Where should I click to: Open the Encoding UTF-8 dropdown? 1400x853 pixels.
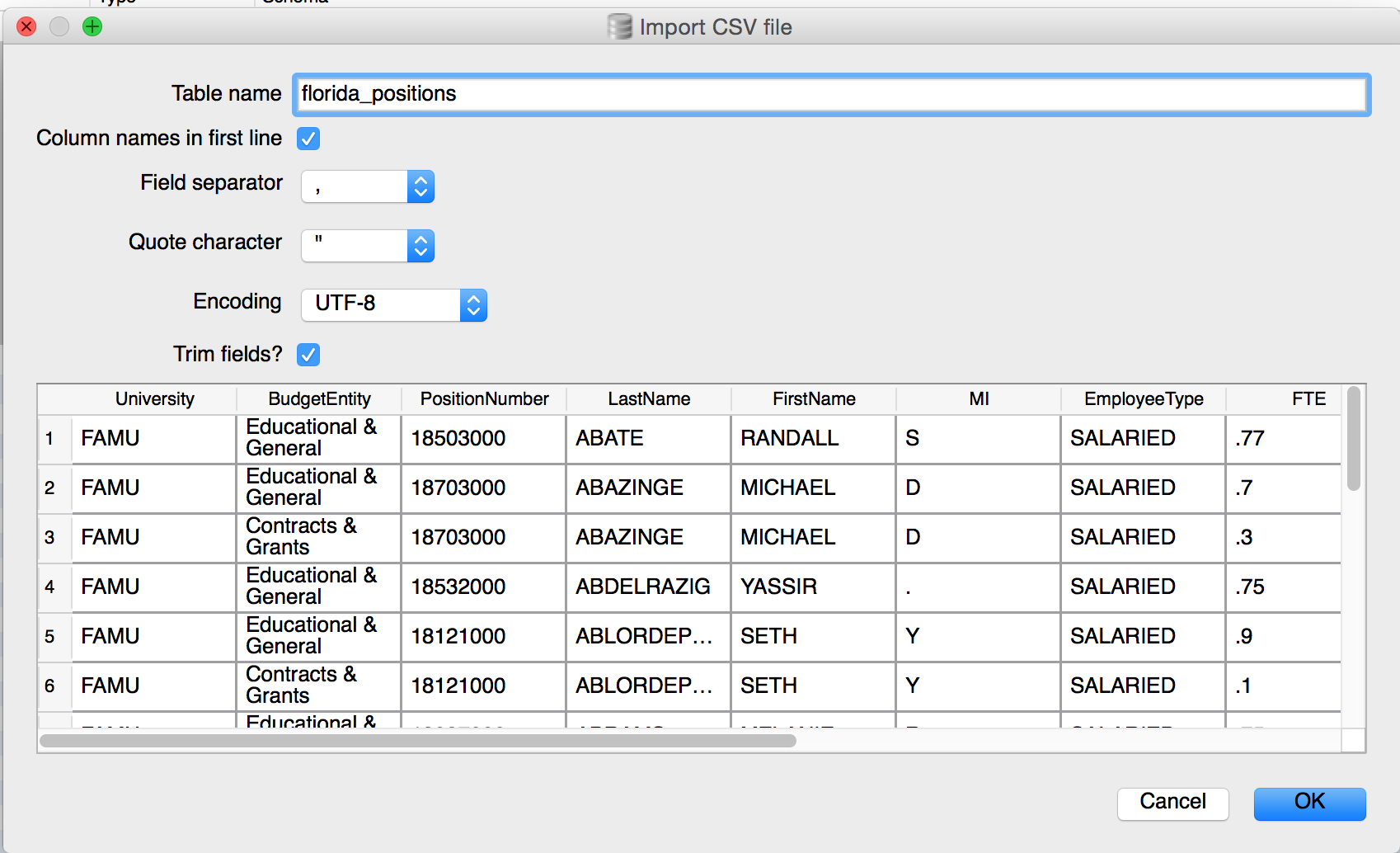point(394,305)
